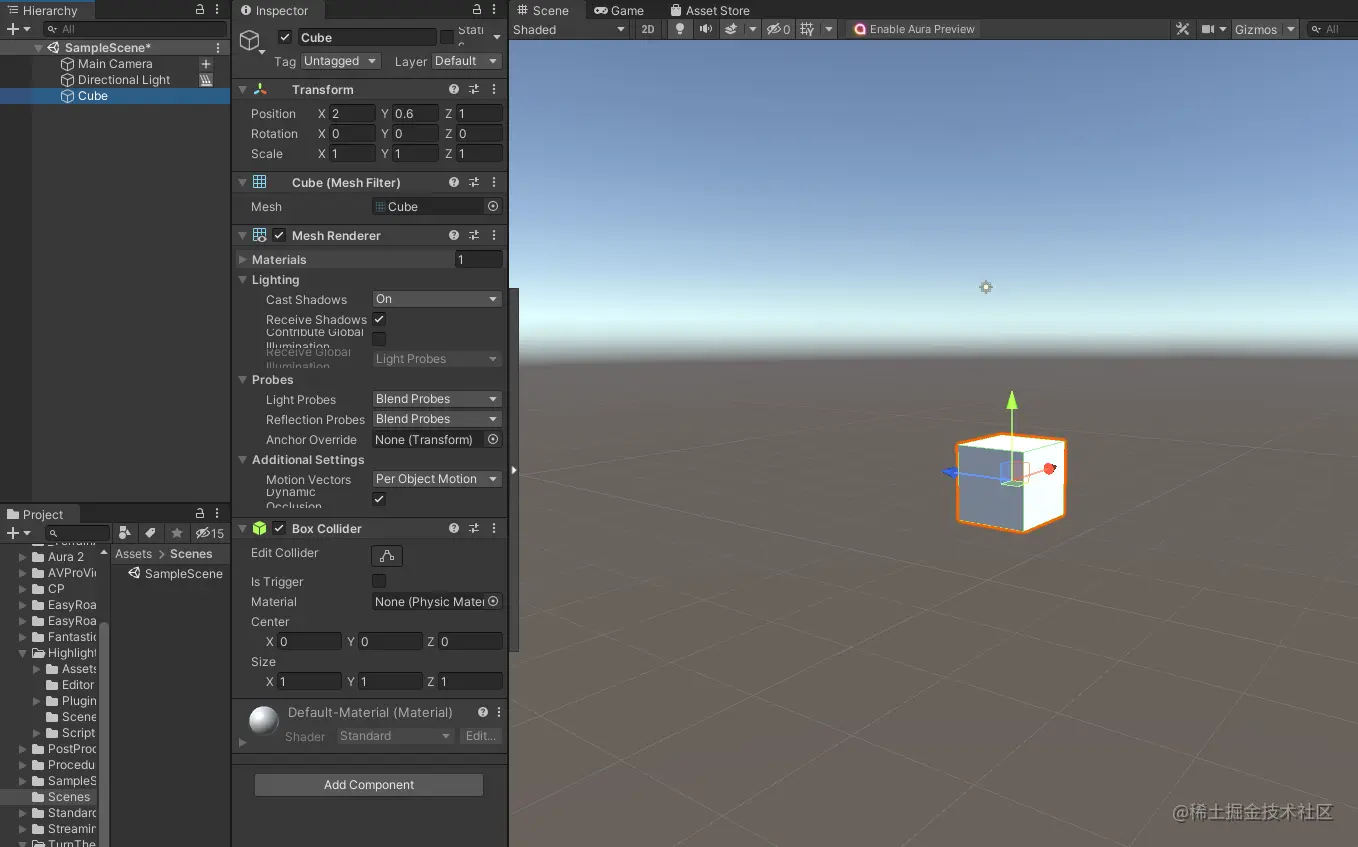Toggle scene view lighting lightbulb icon
The image size is (1358, 847).
tap(679, 29)
